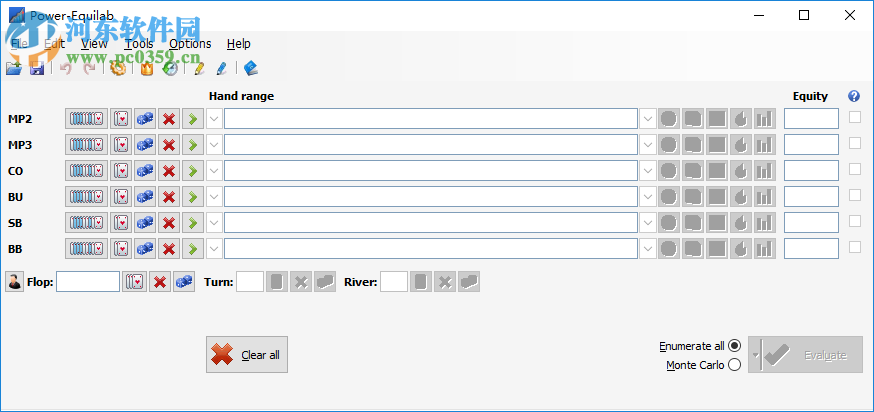Open the Edit menu

click(x=55, y=43)
